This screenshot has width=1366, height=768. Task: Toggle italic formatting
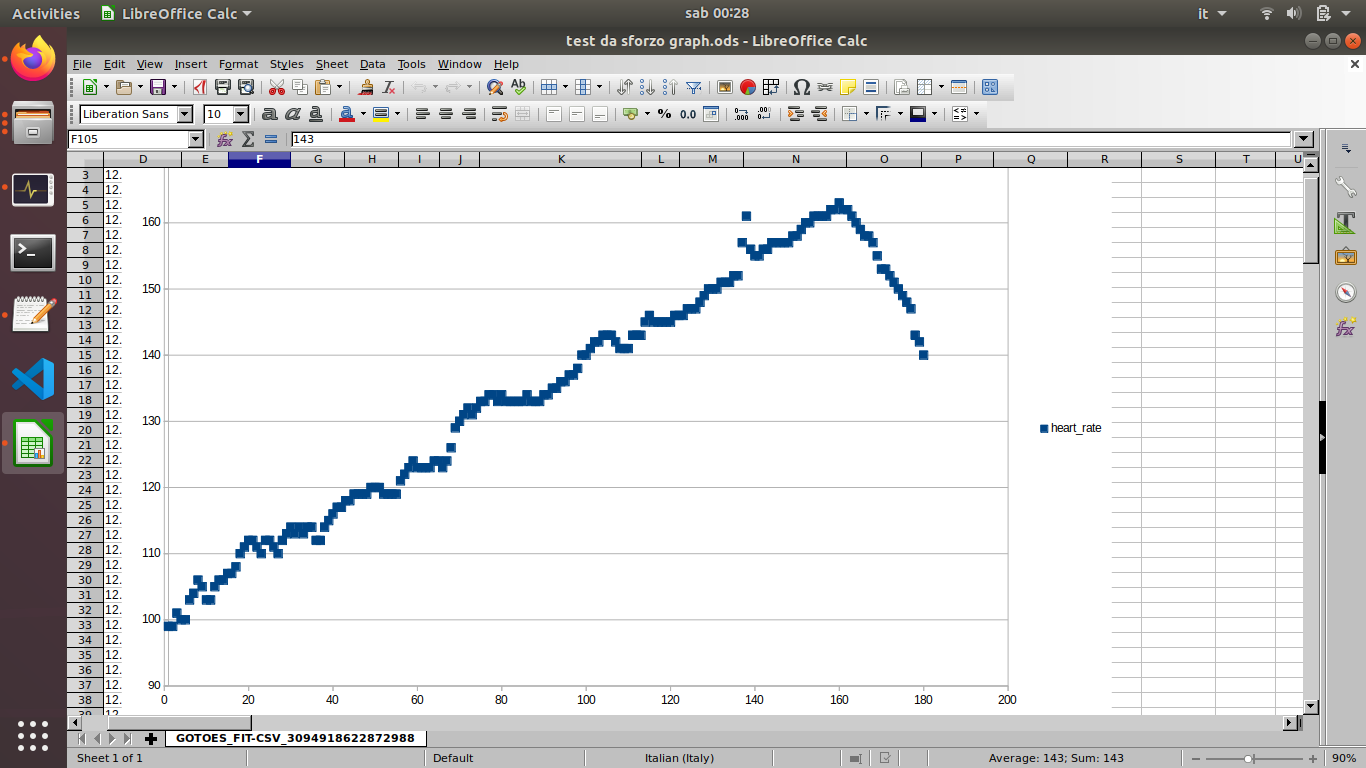293,114
